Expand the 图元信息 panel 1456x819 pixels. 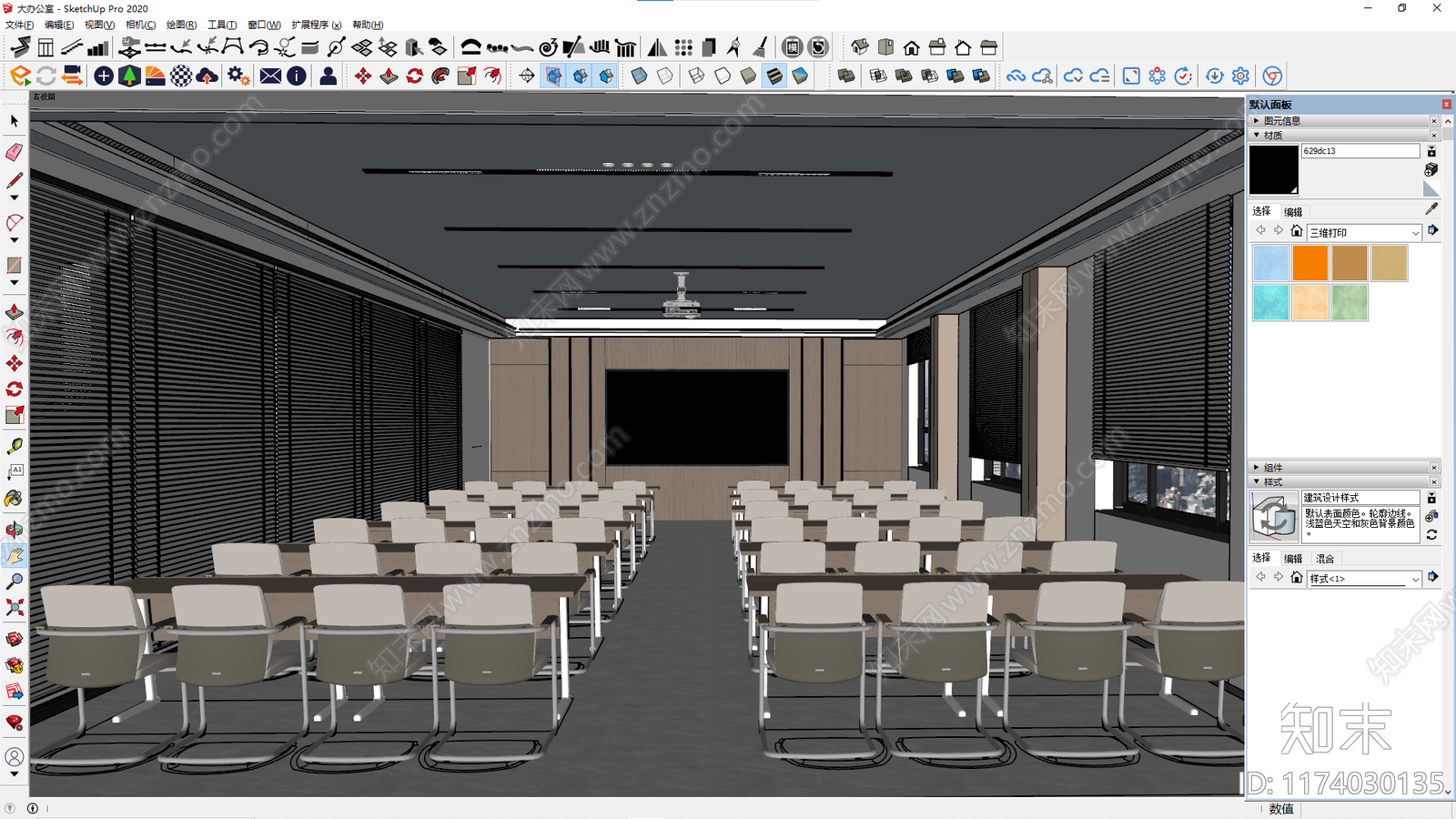point(1257,120)
